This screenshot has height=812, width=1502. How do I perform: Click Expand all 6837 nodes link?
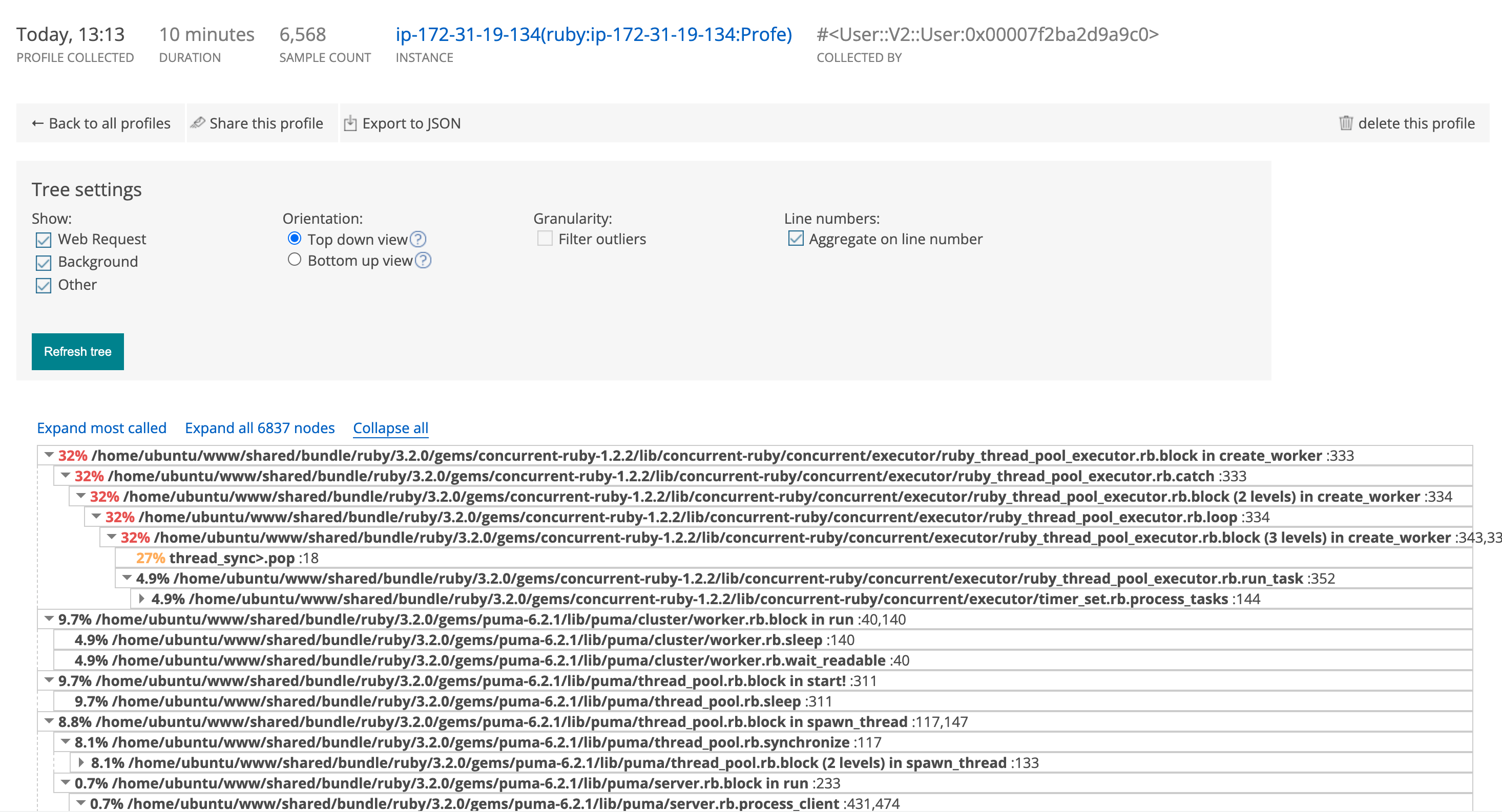(259, 428)
